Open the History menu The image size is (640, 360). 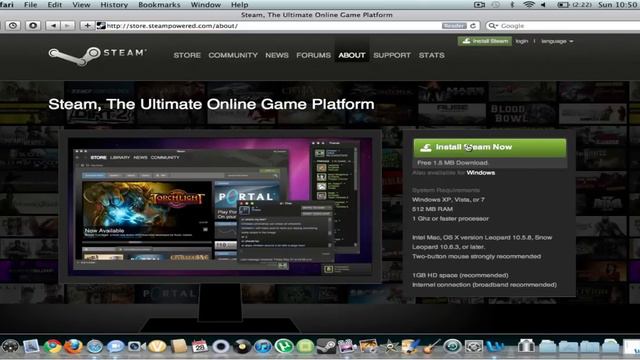(x=114, y=4)
